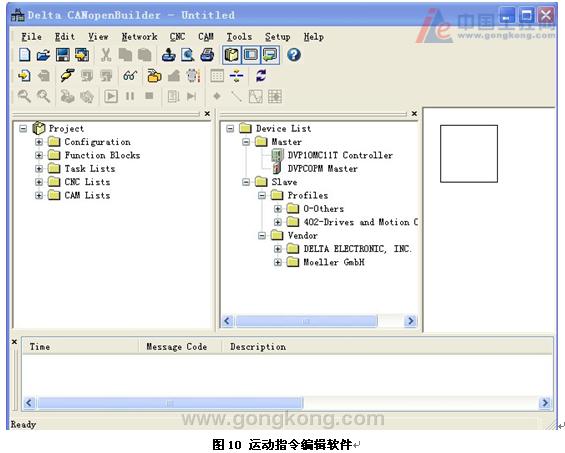The width and height of the screenshot is (565, 453).
Task: Toggle the project box view button
Action: coord(231,55)
